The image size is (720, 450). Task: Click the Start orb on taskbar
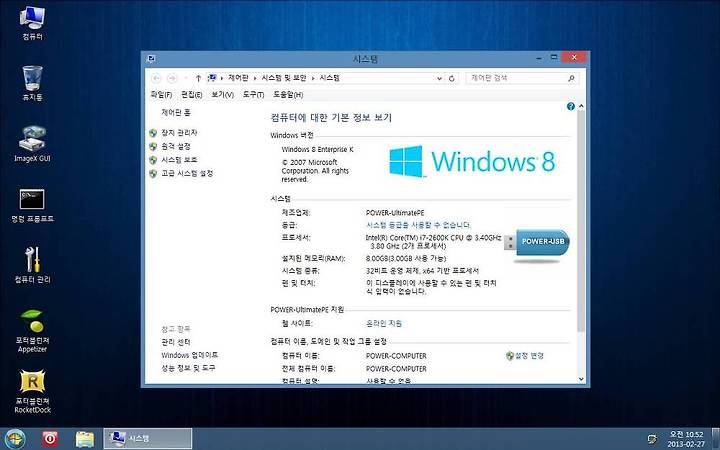pyautogui.click(x=15, y=439)
